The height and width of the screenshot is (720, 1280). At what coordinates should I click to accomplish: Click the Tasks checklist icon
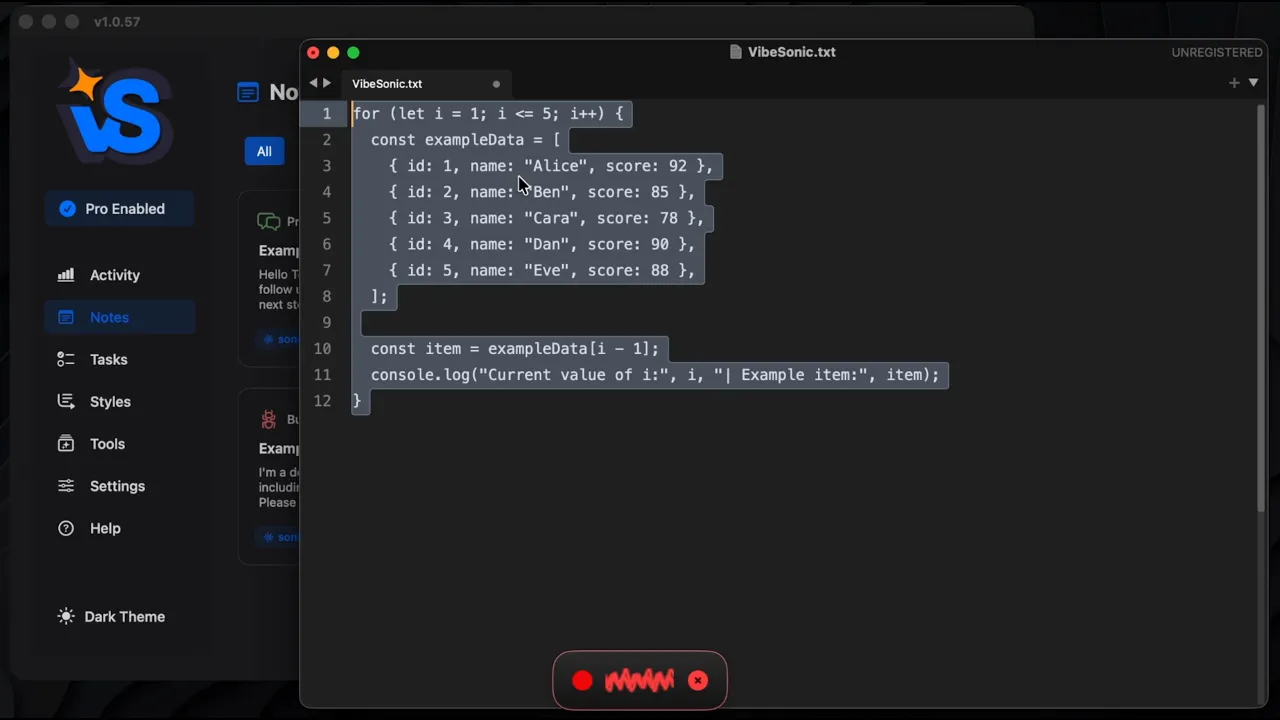pyautogui.click(x=66, y=359)
